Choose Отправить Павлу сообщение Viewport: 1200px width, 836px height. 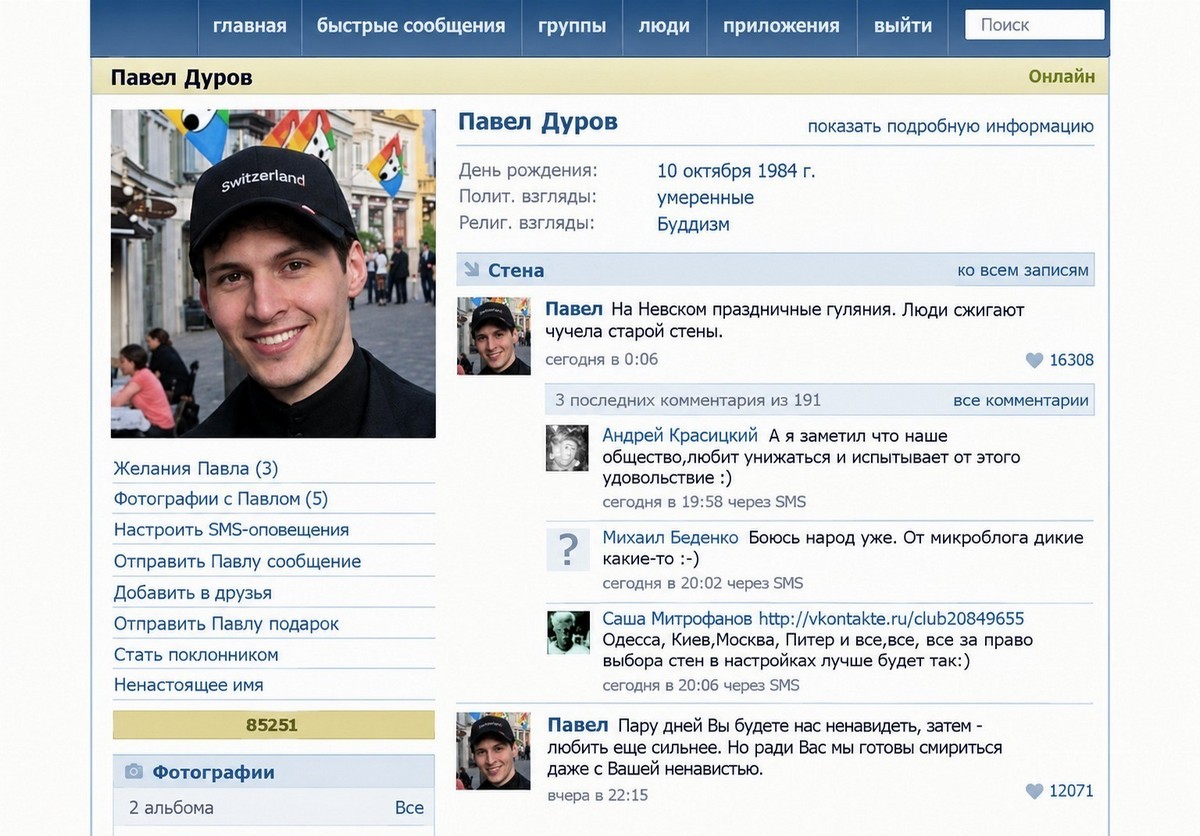coord(238,561)
